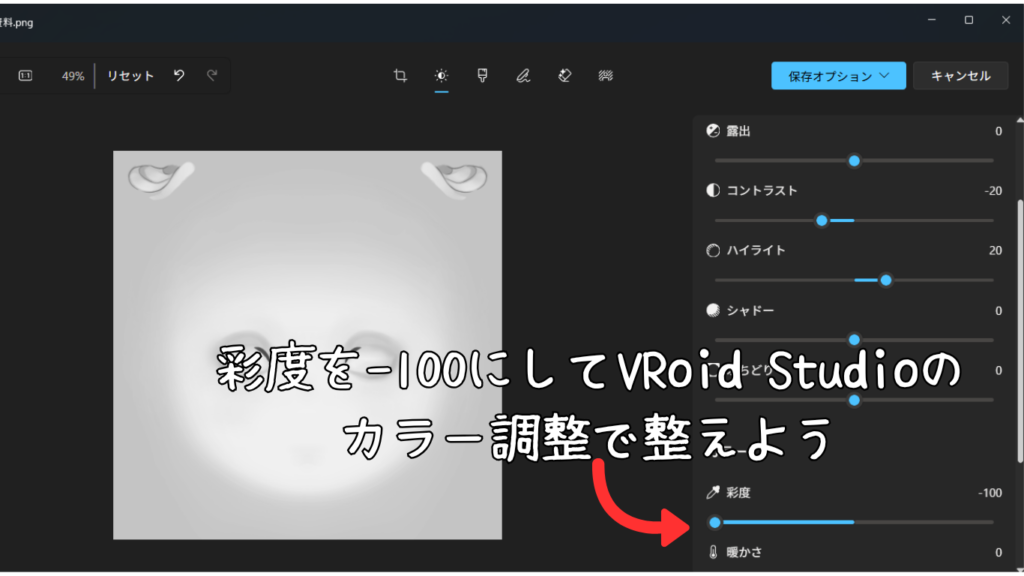Click the キャンセル button
Screen dimensions: 1024x576
point(961,76)
